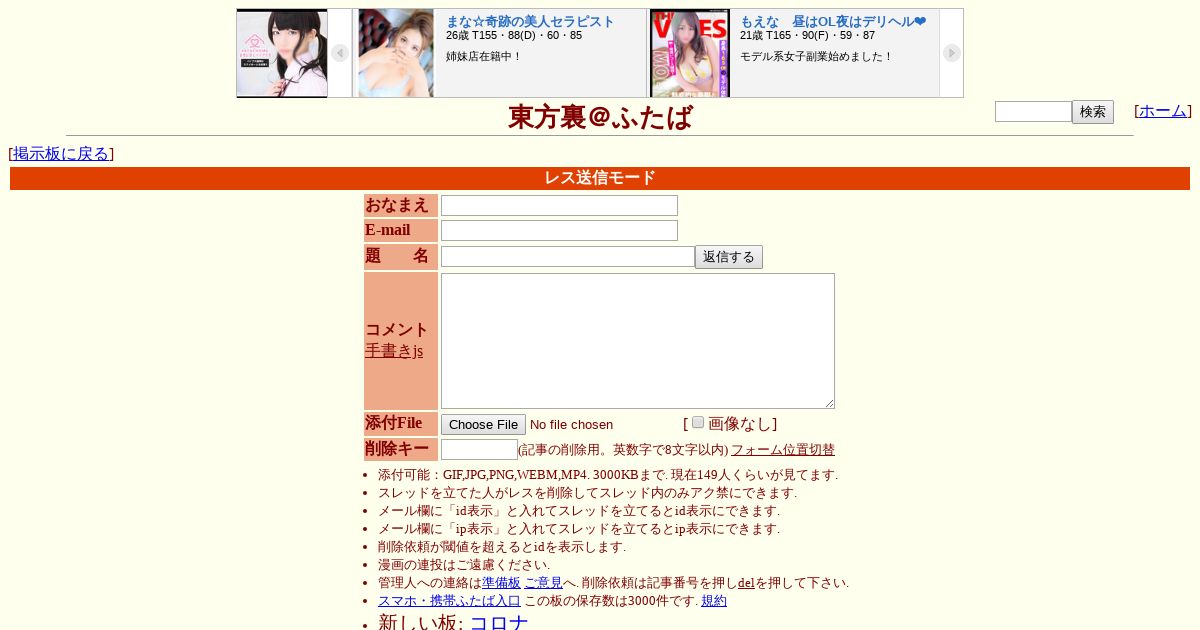Click the ad carousel next arrow
The image size is (1200, 630).
(x=951, y=53)
